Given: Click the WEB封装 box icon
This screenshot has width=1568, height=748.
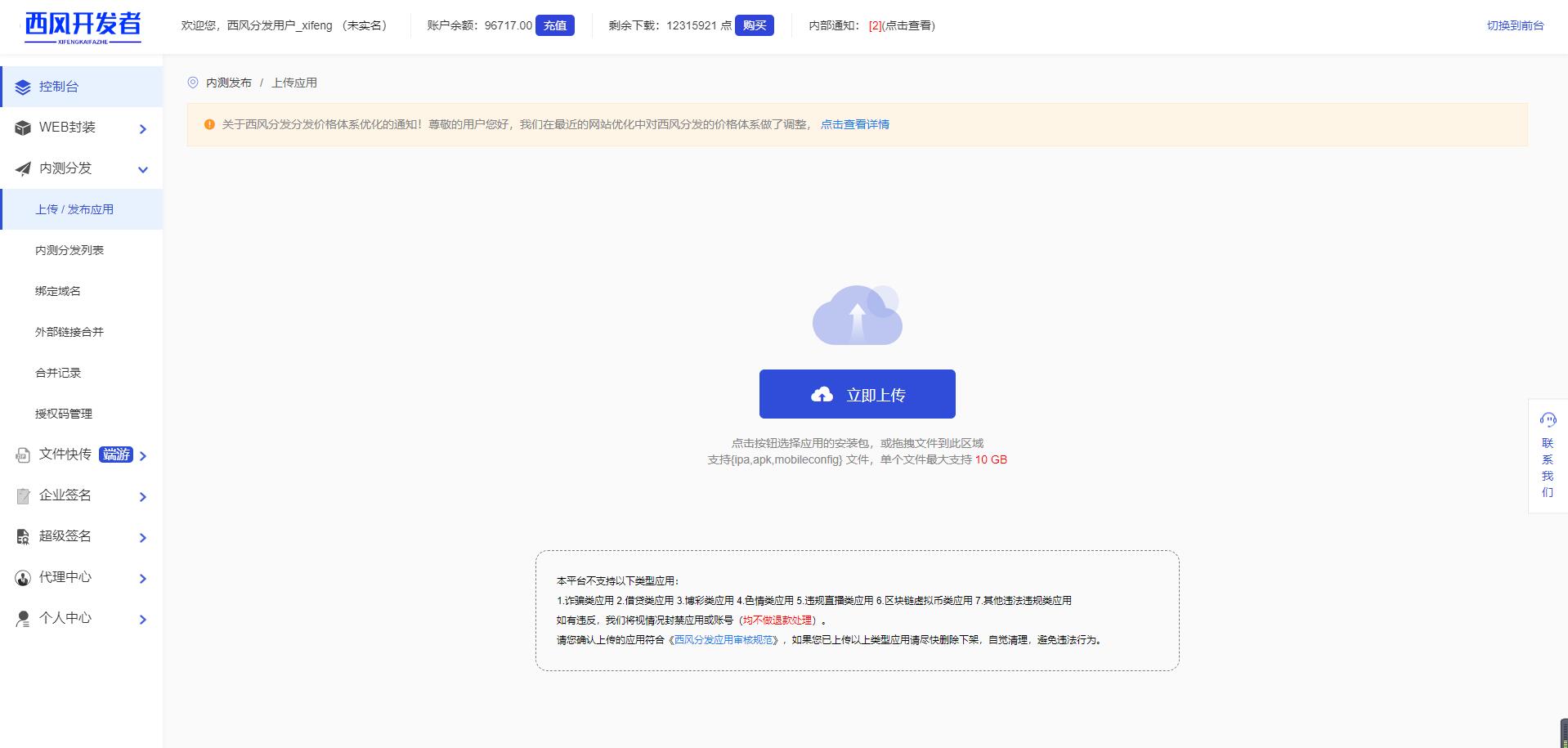Looking at the screenshot, I should (23, 128).
